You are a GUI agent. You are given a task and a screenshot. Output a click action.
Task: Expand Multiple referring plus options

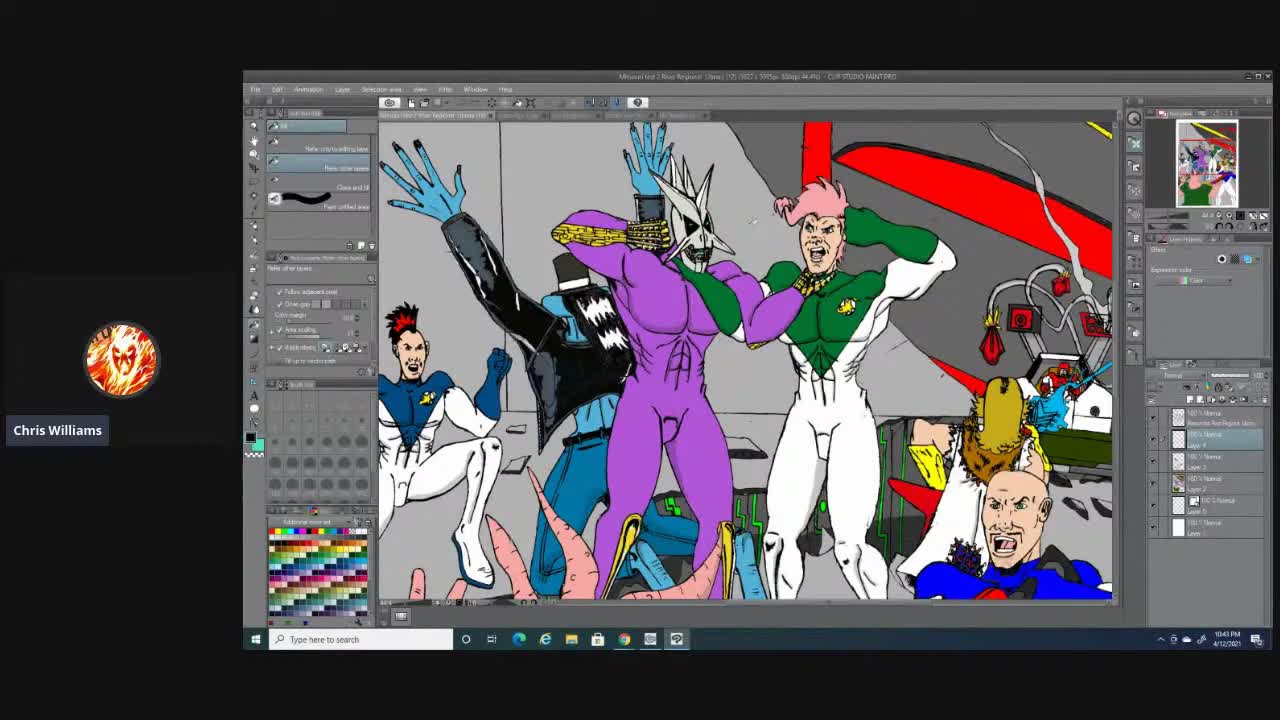point(271,347)
